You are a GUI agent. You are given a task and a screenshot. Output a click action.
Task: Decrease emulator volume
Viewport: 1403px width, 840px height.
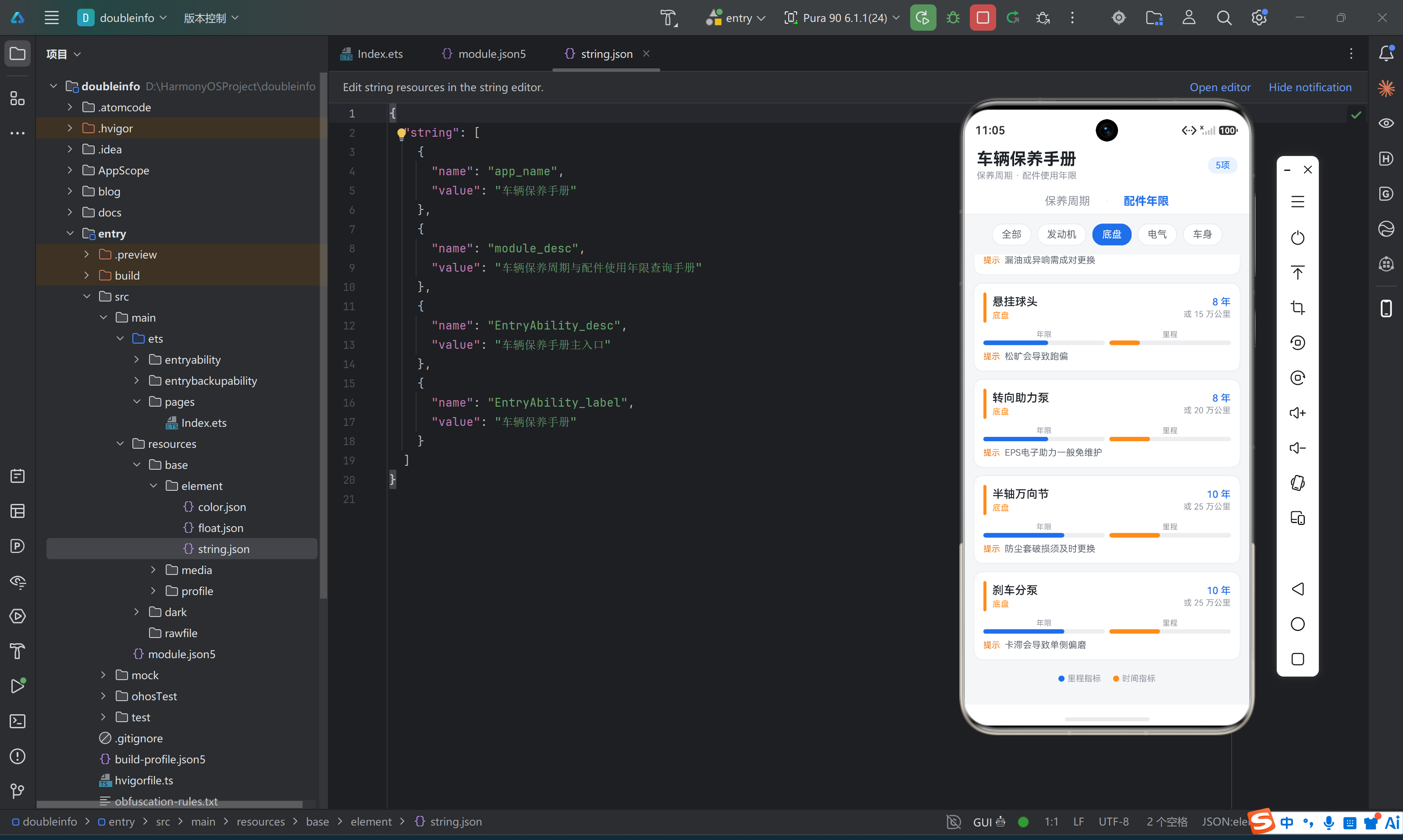pyautogui.click(x=1298, y=448)
